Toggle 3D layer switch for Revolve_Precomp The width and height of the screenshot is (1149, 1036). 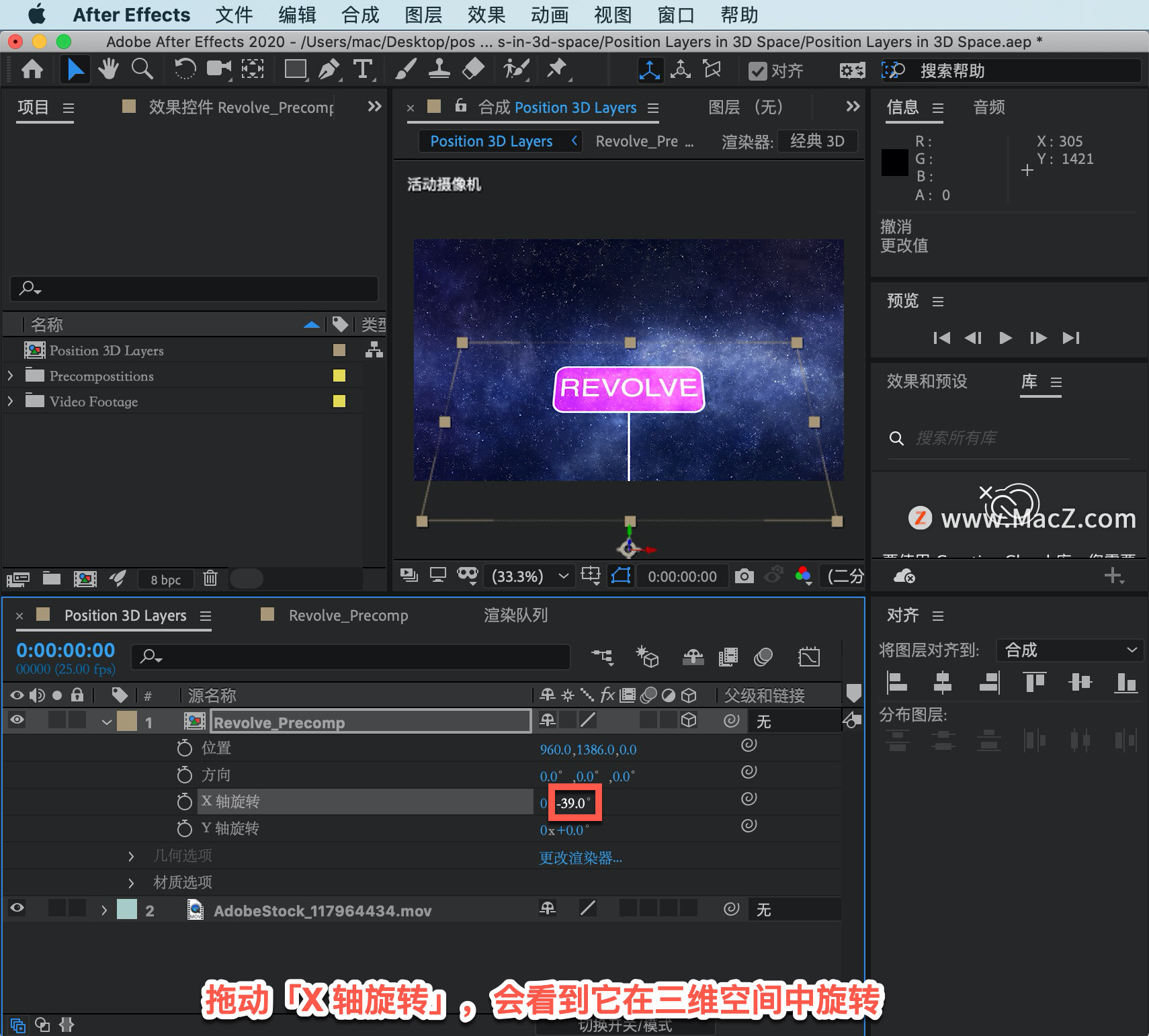pos(689,720)
